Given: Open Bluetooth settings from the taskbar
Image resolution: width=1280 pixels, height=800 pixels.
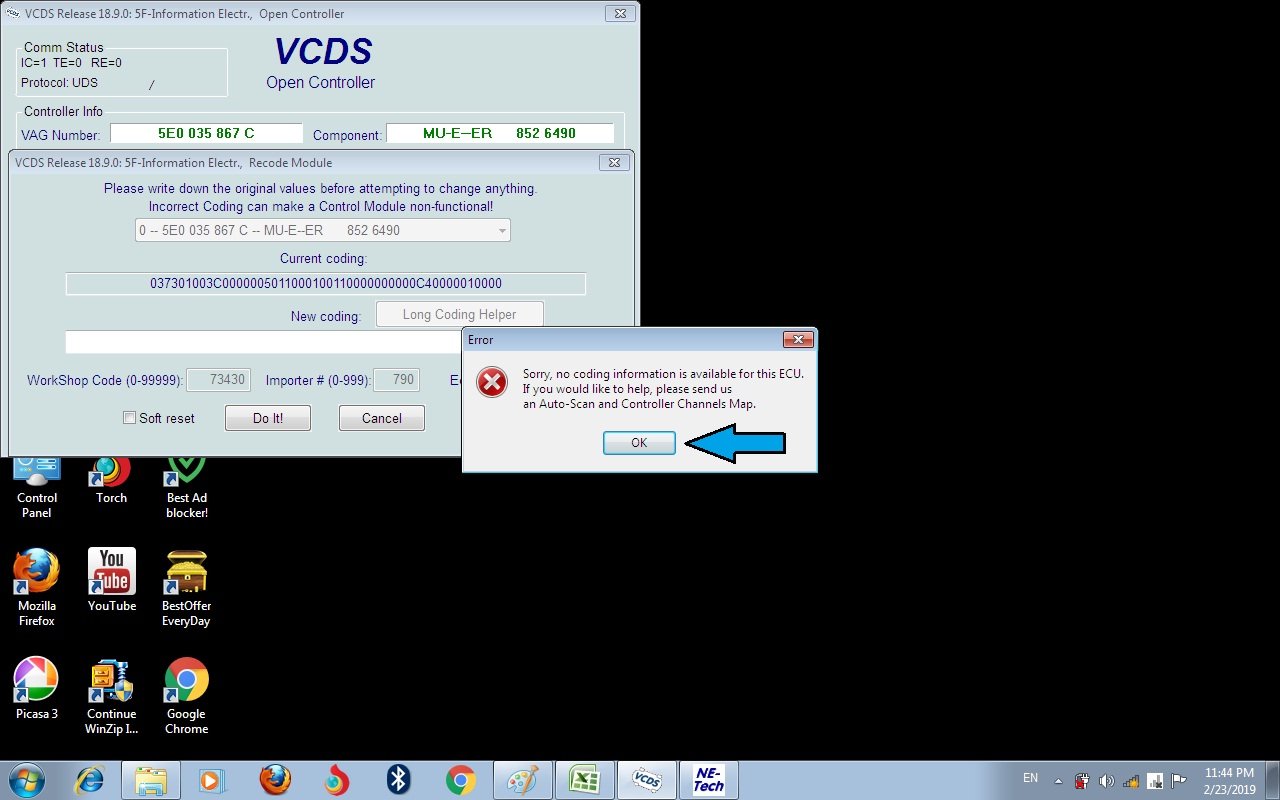Looking at the screenshot, I should [x=398, y=779].
